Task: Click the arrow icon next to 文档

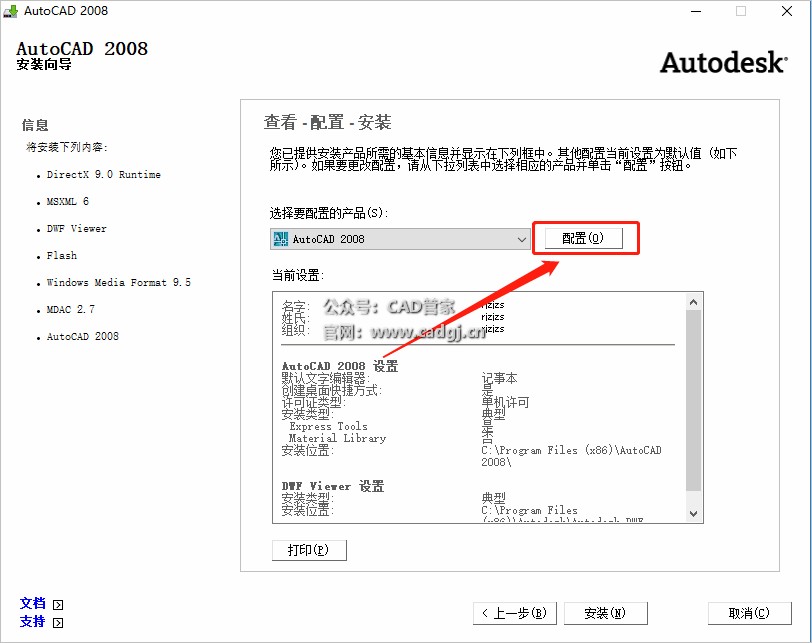Action: point(58,605)
